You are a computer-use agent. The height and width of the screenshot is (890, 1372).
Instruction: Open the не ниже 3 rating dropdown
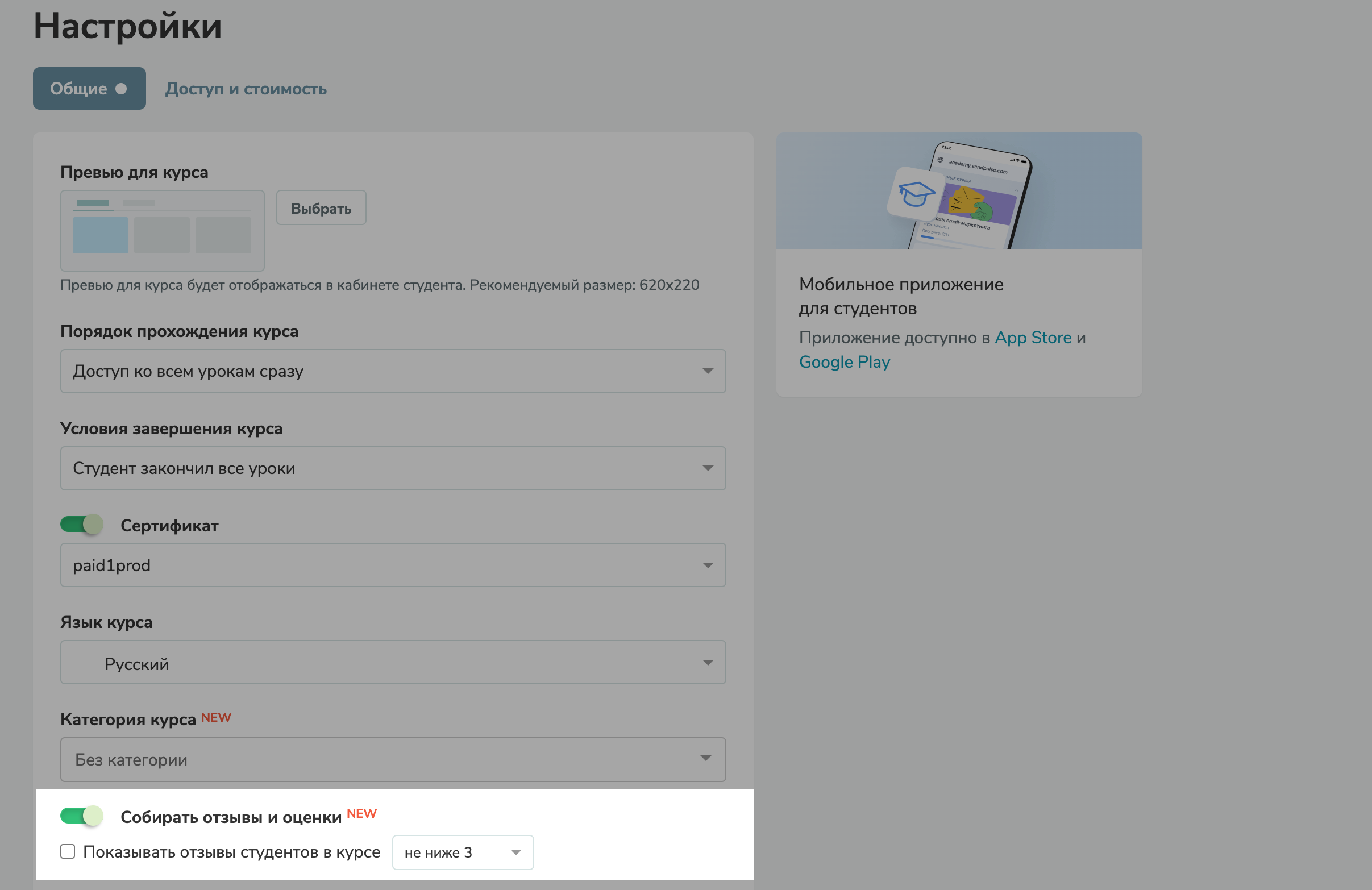point(462,852)
